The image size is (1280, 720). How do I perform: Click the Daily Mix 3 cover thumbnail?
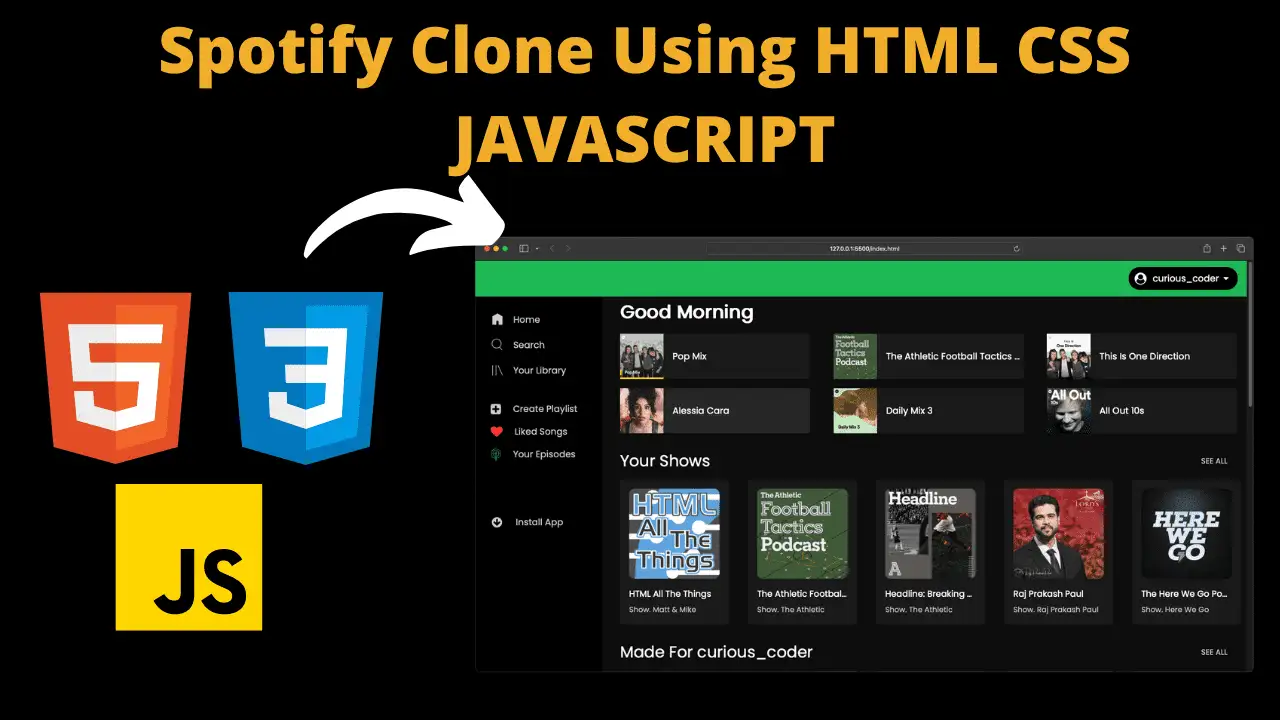click(856, 410)
